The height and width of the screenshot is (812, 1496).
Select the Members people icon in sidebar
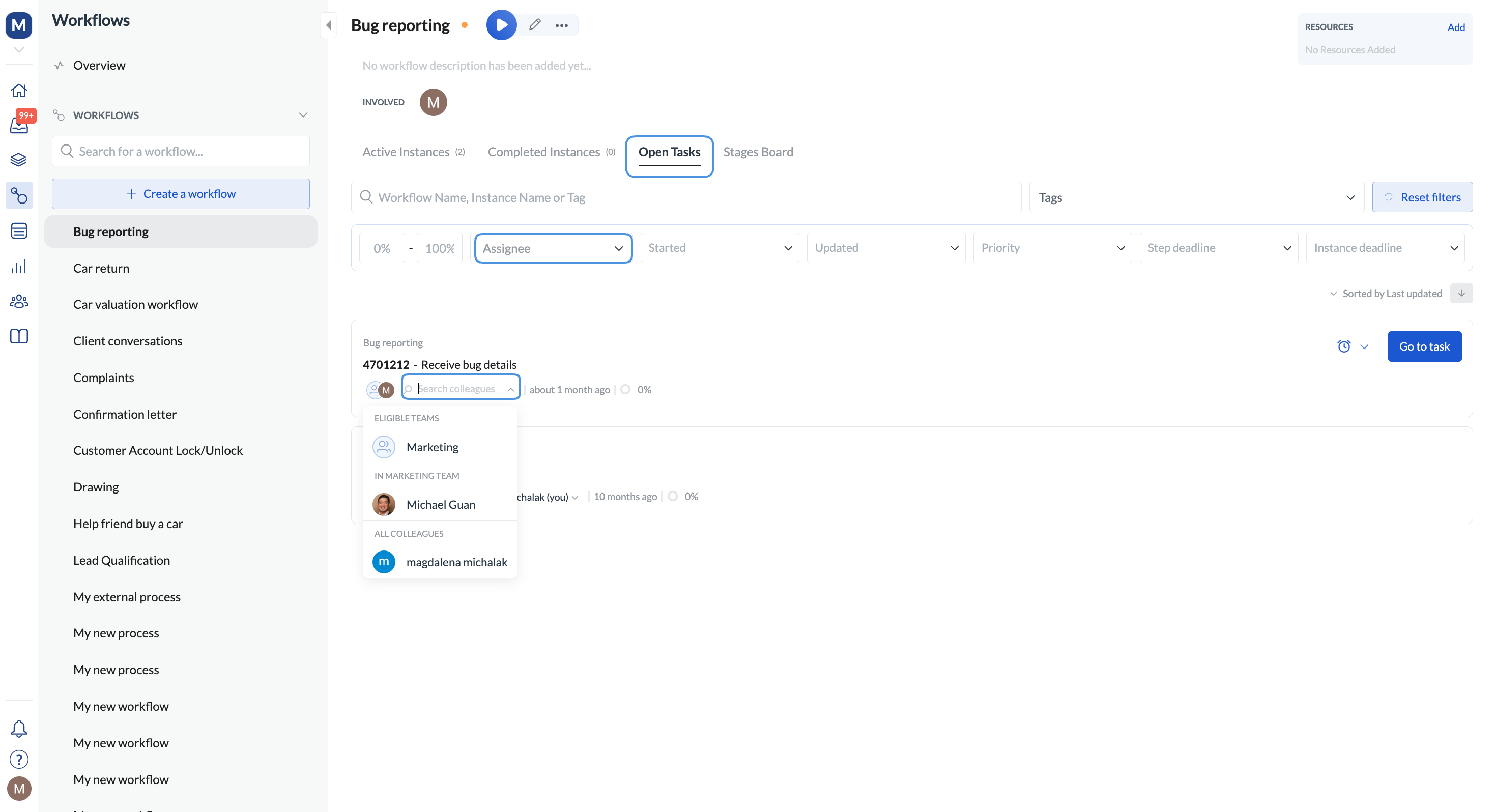[x=19, y=302]
